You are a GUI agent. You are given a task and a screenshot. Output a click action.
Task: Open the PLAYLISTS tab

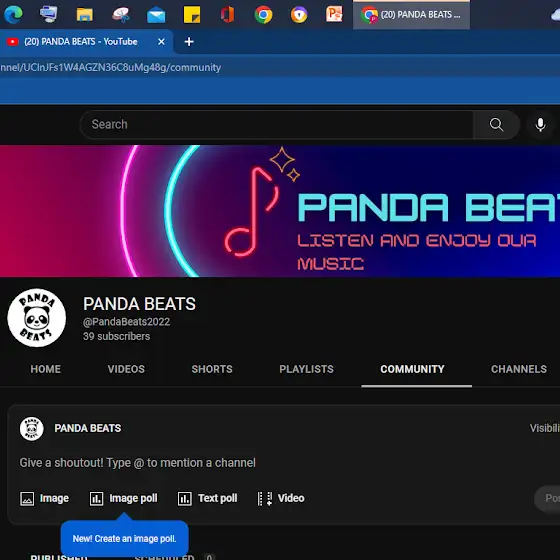(306, 369)
